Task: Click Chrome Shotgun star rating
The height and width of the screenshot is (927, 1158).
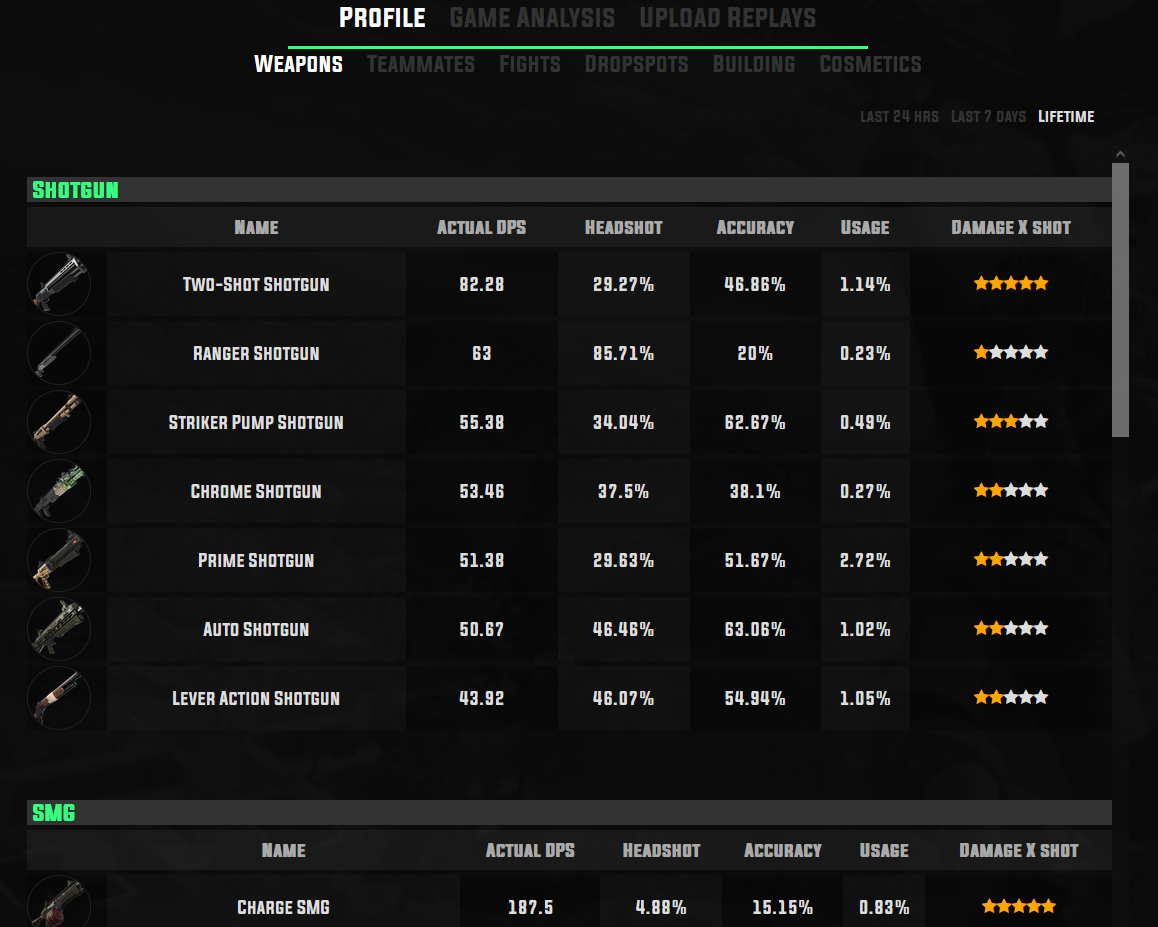Action: (x=1010, y=490)
